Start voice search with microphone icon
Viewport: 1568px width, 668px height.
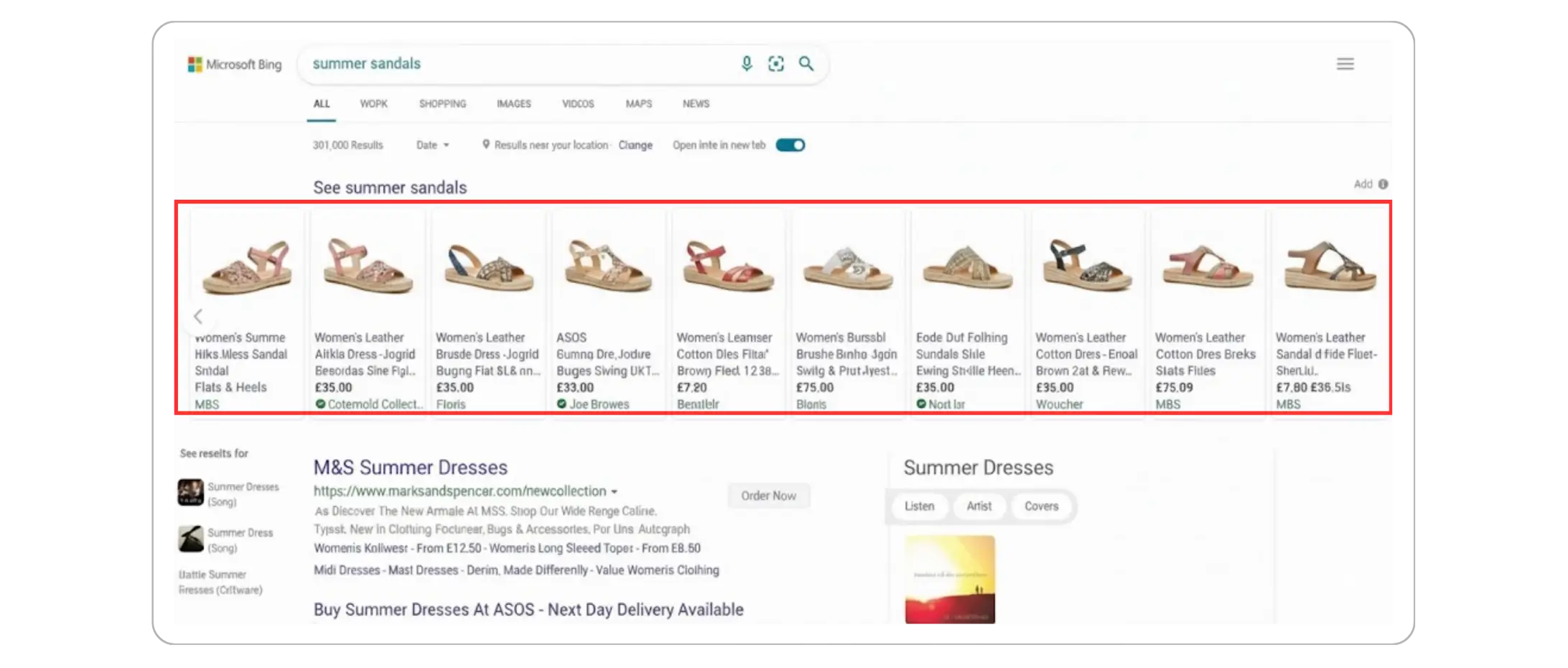(747, 64)
